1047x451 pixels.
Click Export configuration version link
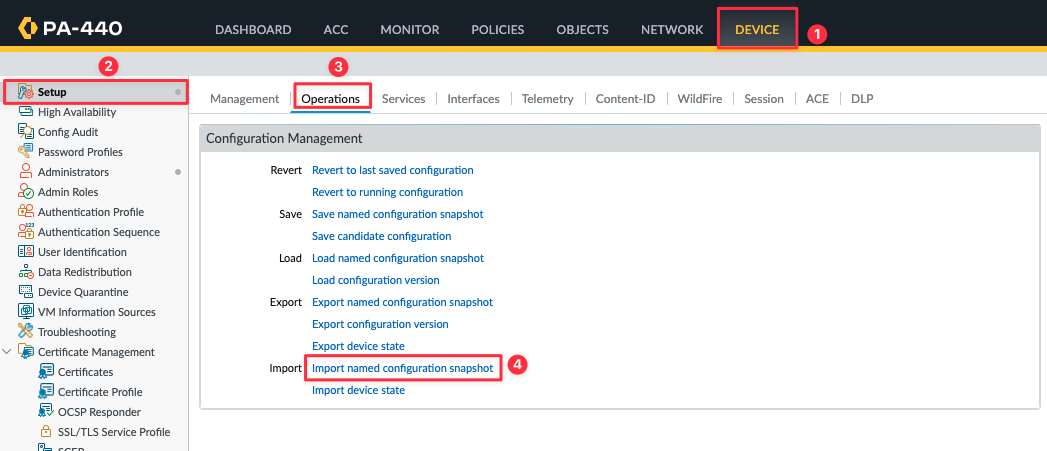(380, 324)
